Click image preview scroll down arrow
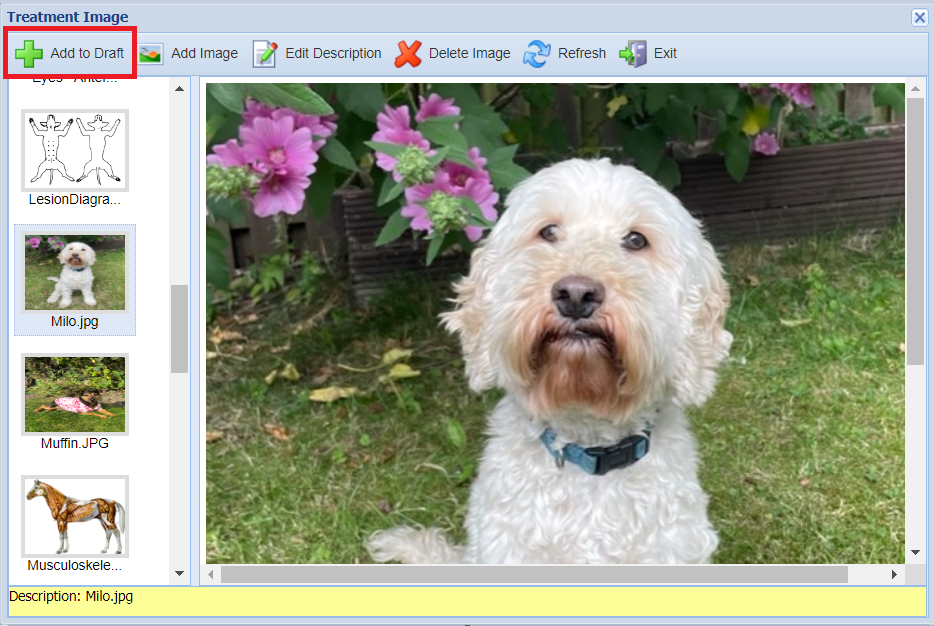934x626 pixels. (x=916, y=553)
